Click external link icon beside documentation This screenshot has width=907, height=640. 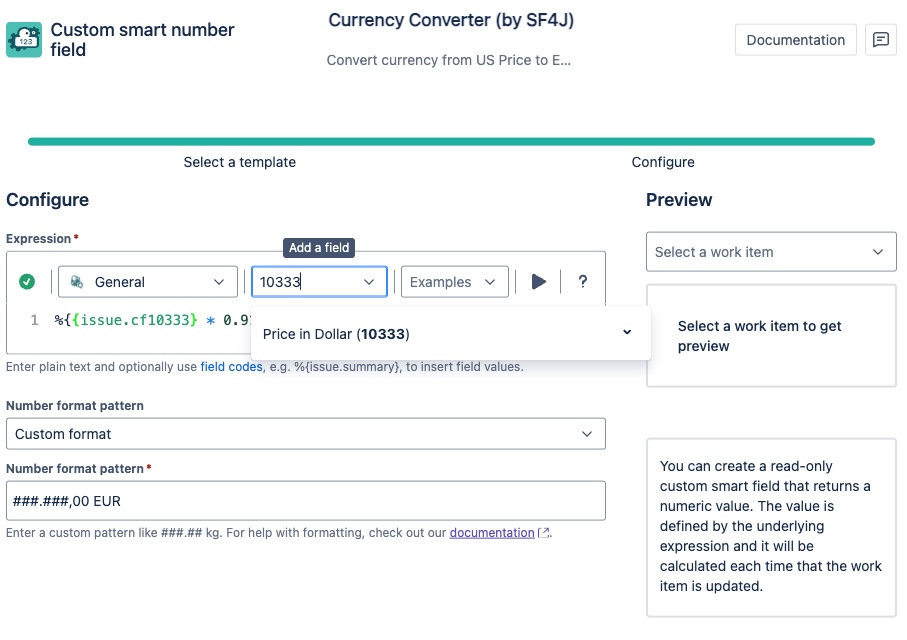[x=544, y=533]
